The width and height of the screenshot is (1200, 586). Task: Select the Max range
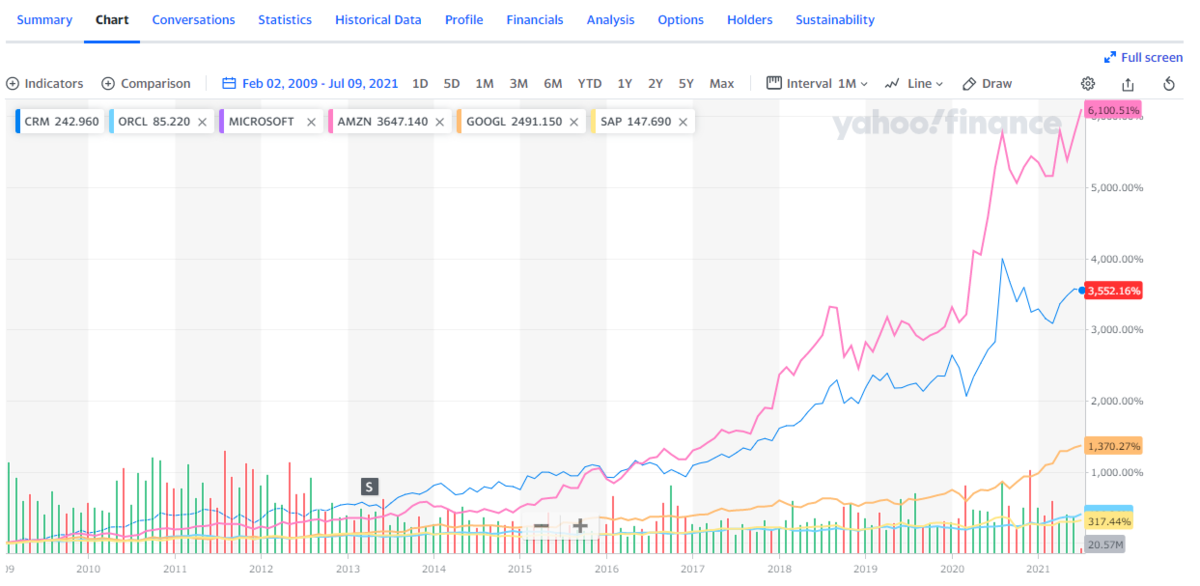(722, 84)
